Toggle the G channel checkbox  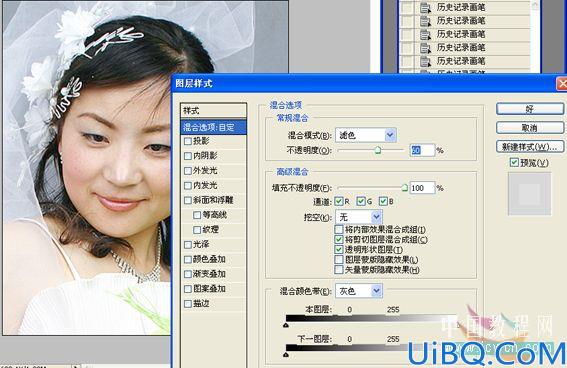coord(361,201)
